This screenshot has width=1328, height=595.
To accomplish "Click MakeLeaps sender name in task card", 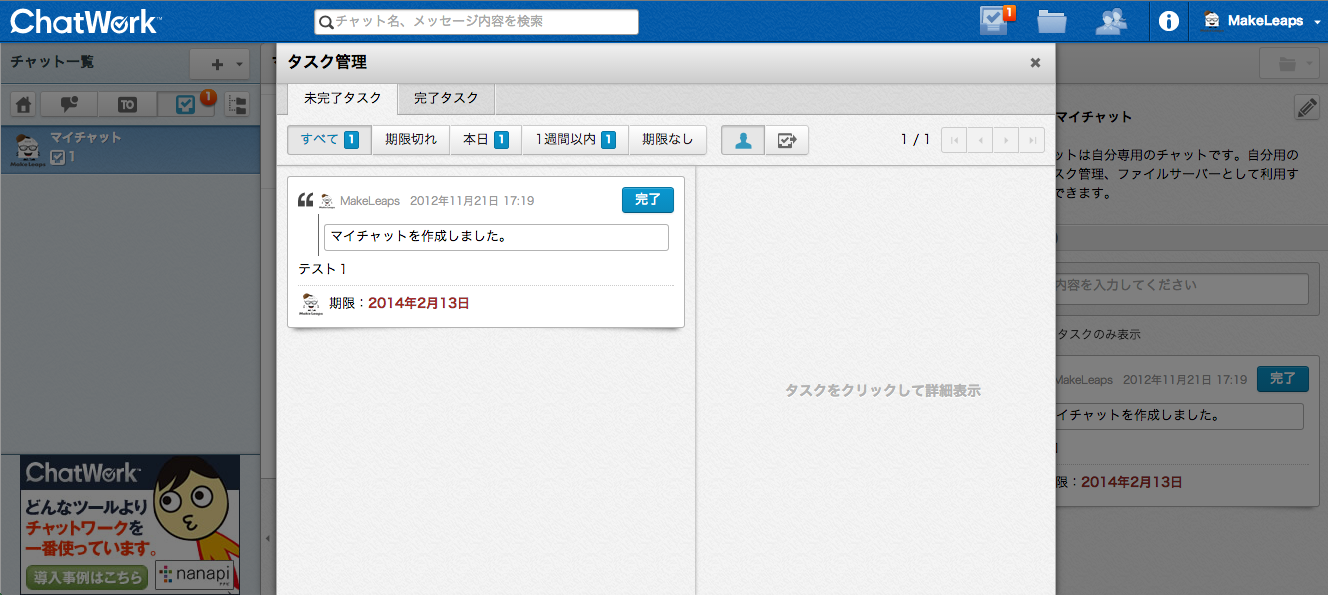I will click(x=370, y=201).
